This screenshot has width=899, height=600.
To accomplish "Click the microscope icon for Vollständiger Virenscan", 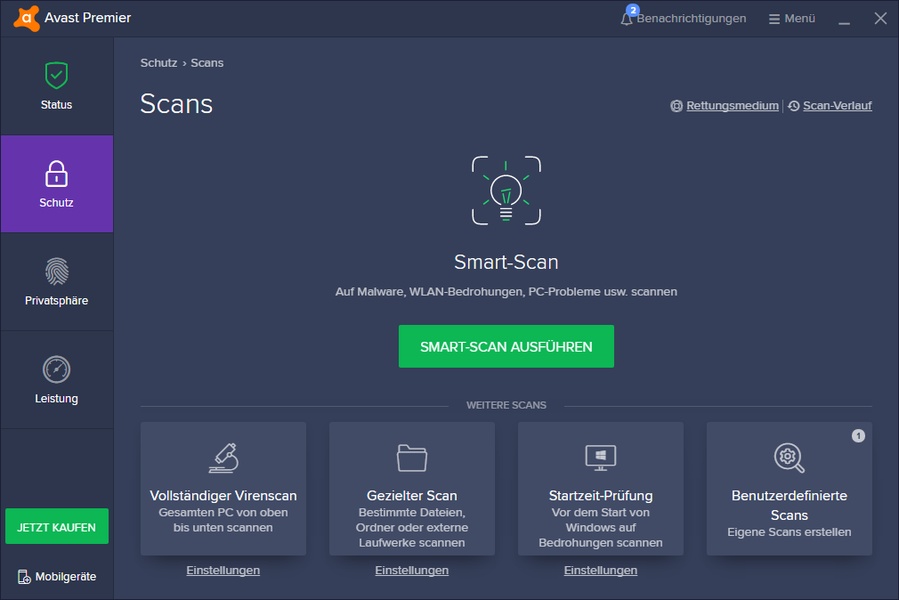I will tap(223, 458).
